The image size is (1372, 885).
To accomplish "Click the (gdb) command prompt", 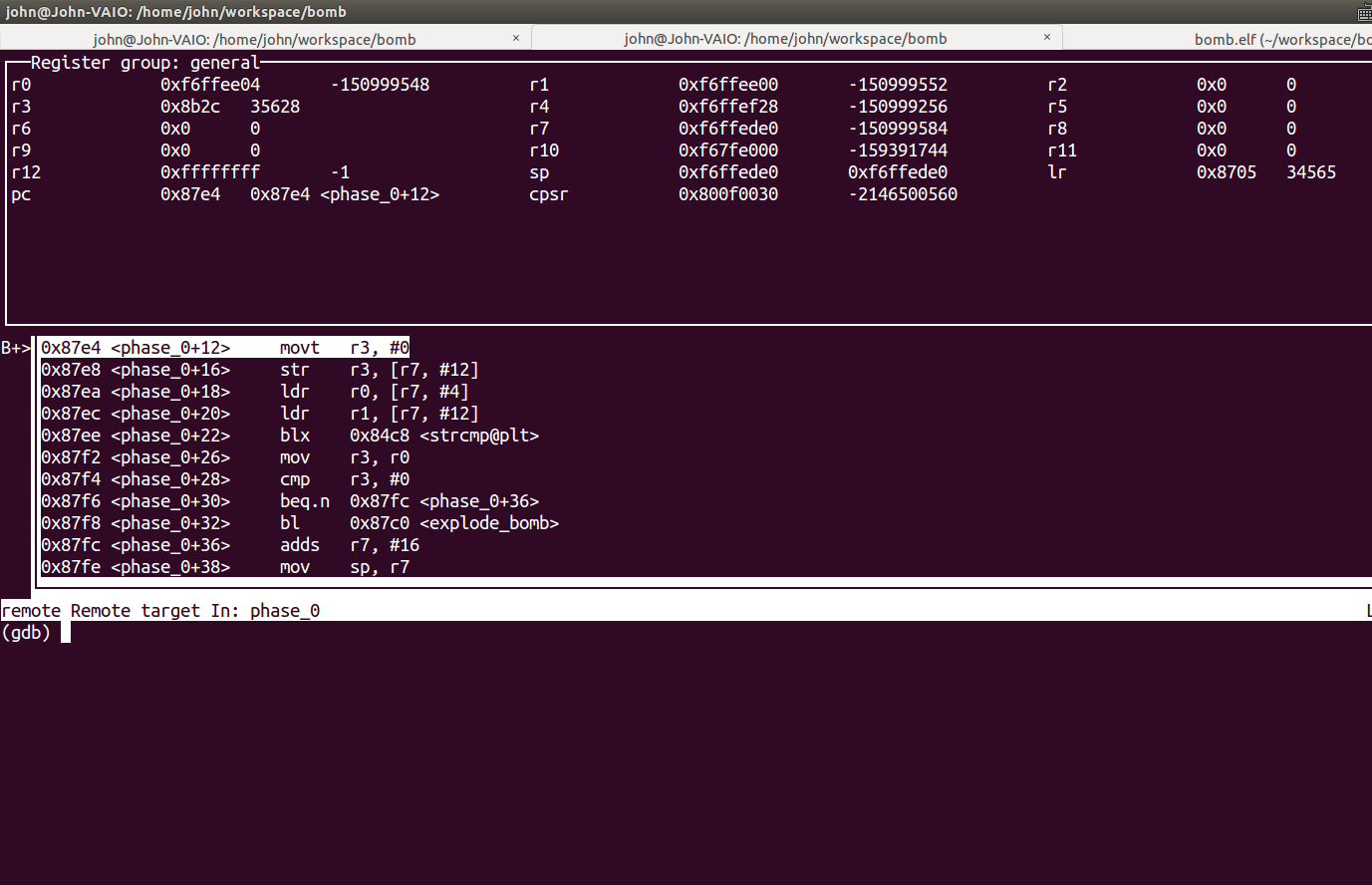I will 27,633.
